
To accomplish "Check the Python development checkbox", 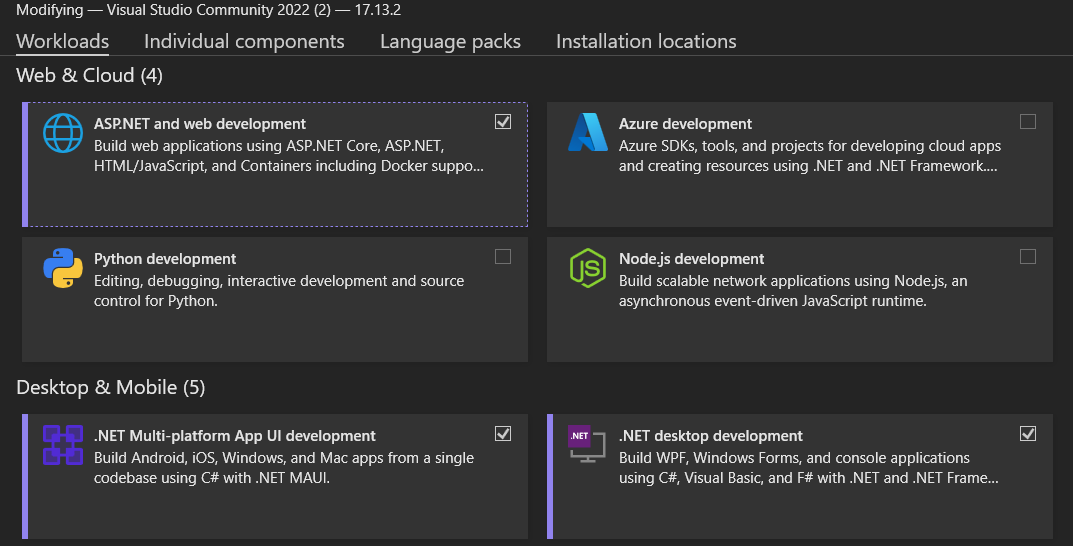I will [503, 257].
